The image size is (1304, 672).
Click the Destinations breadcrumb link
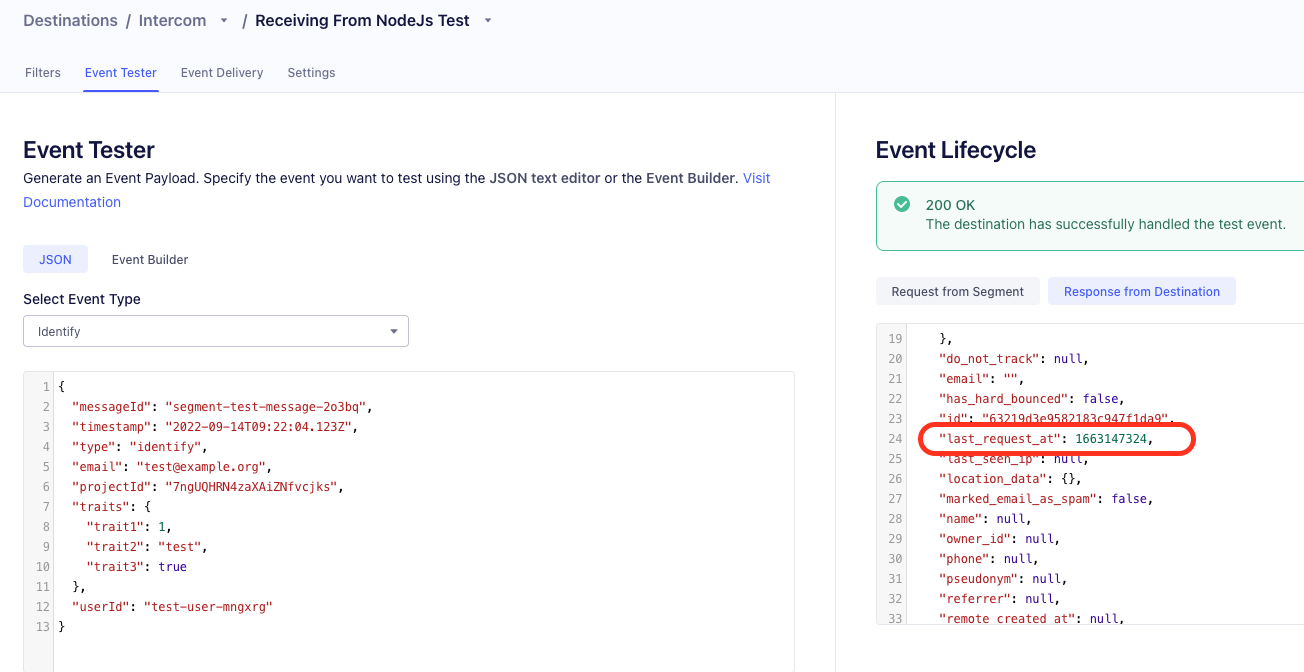[69, 20]
